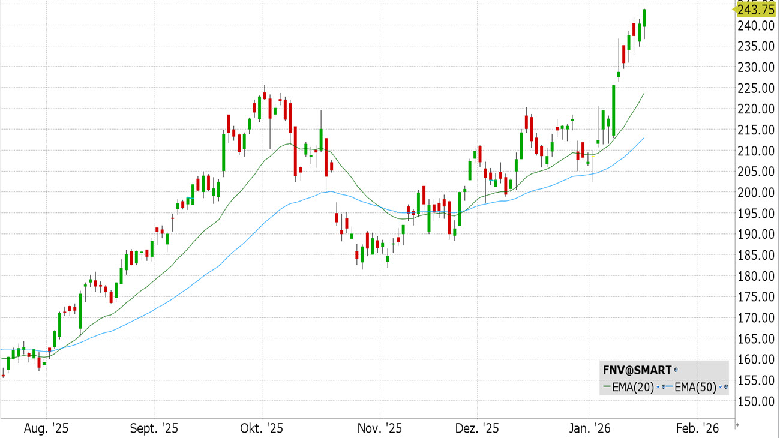This screenshot has height=438, width=780.
Task: Click the Dez. '25 date label
Action: [x=477, y=428]
